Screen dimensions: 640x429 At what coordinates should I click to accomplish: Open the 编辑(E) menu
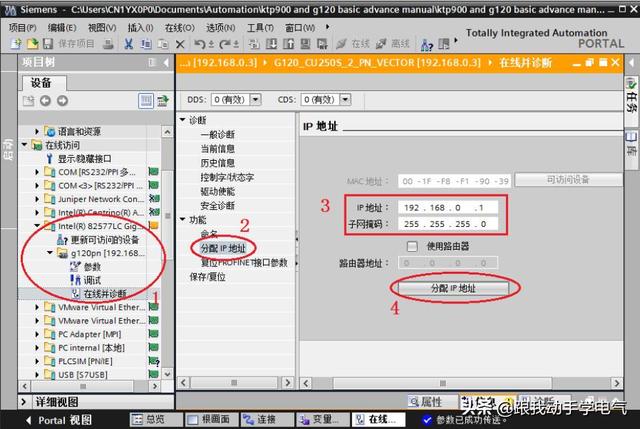click(x=62, y=27)
